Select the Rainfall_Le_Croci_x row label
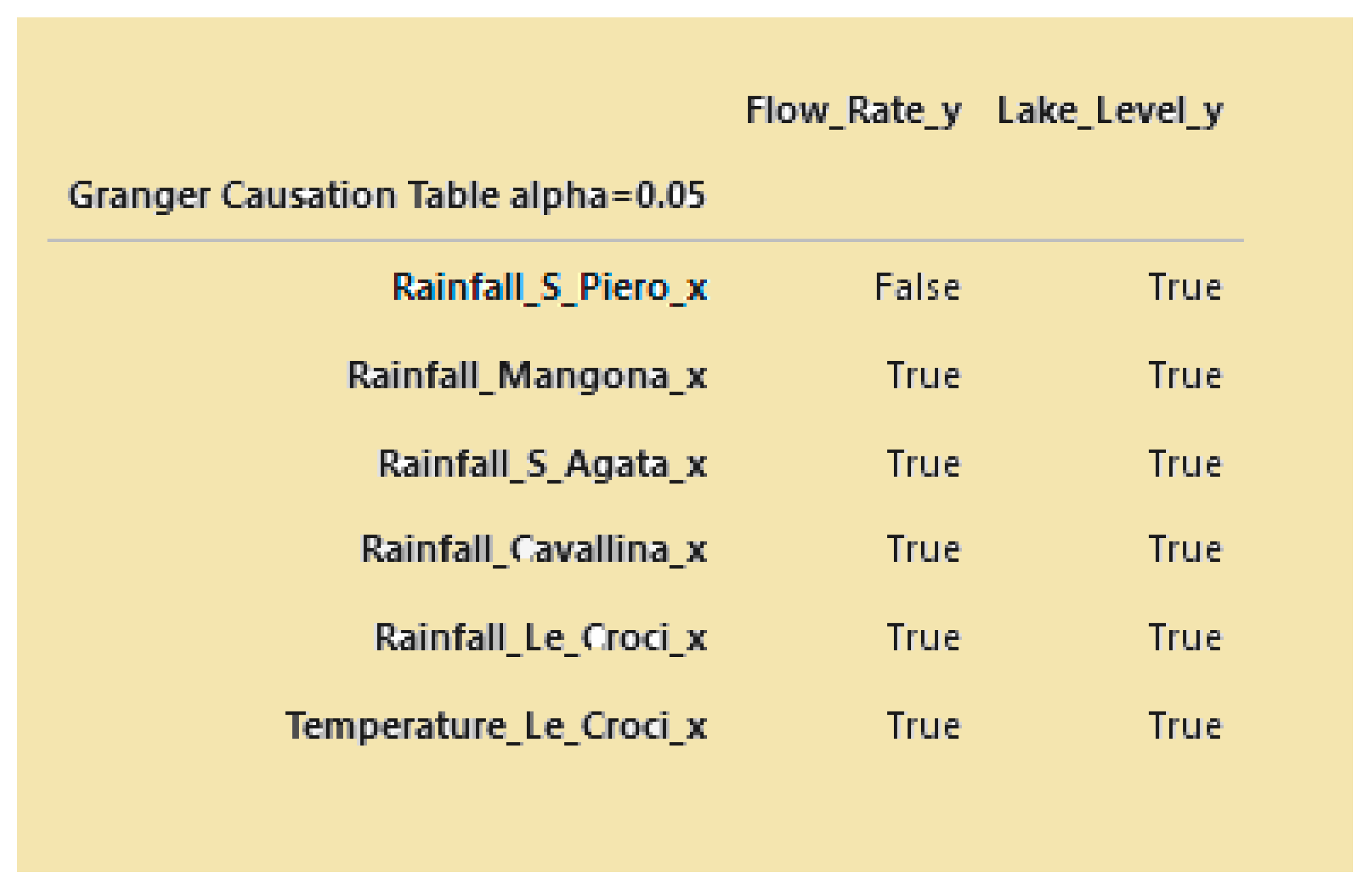Viewport: 1372px width, 886px height. 541,637
